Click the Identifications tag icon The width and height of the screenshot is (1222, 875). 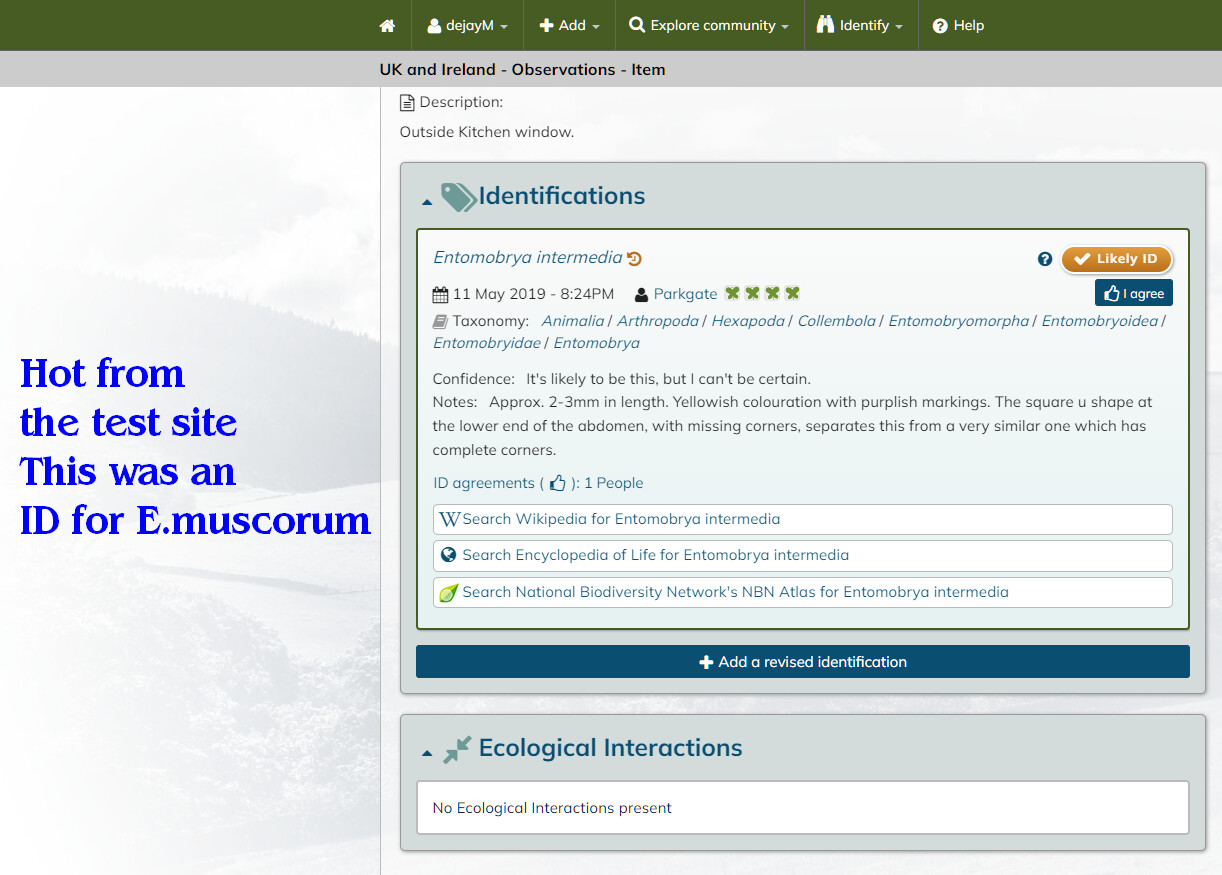point(458,197)
